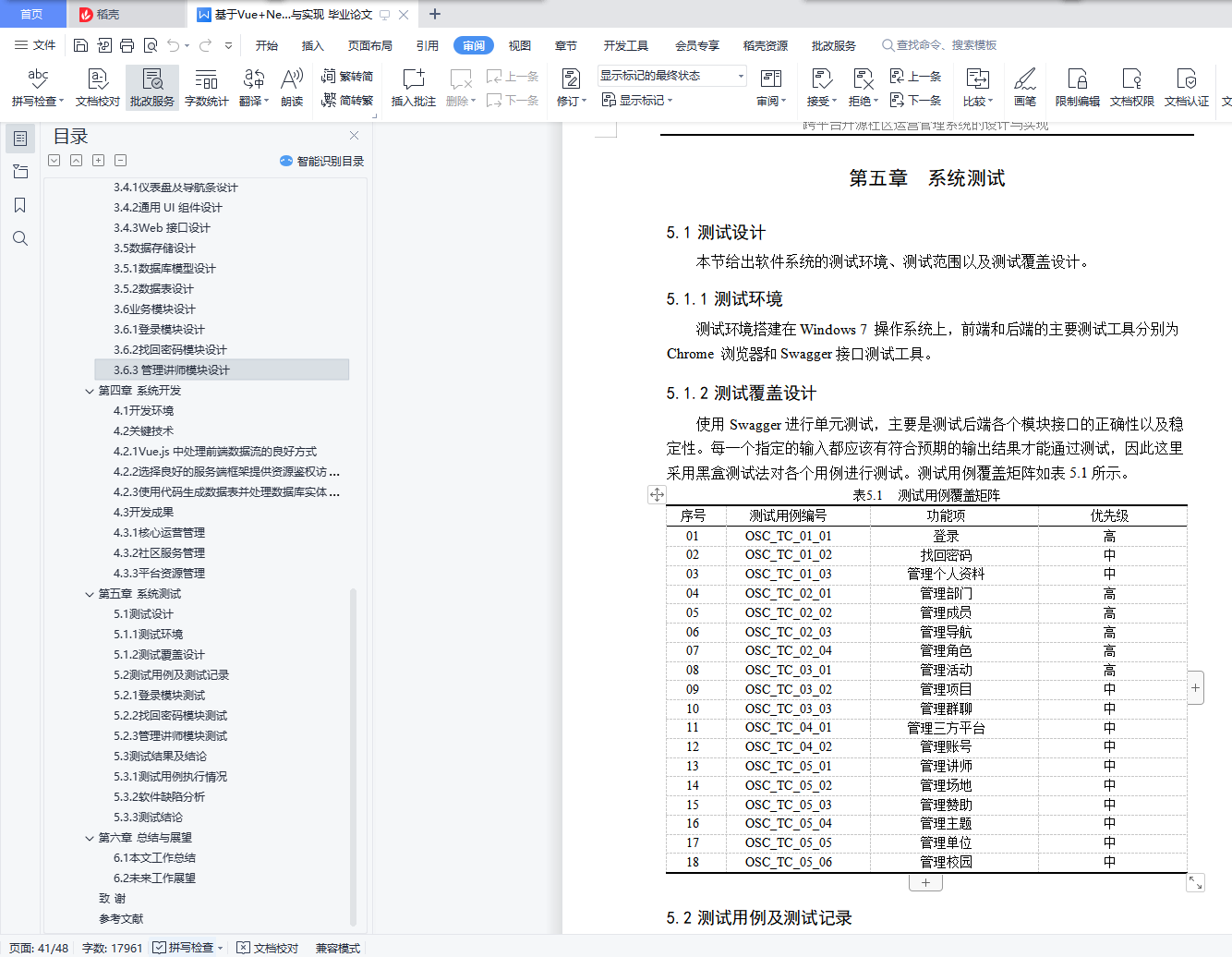Collapse the 第四章 系统开发 tree node
The image size is (1232, 957).
point(90,391)
